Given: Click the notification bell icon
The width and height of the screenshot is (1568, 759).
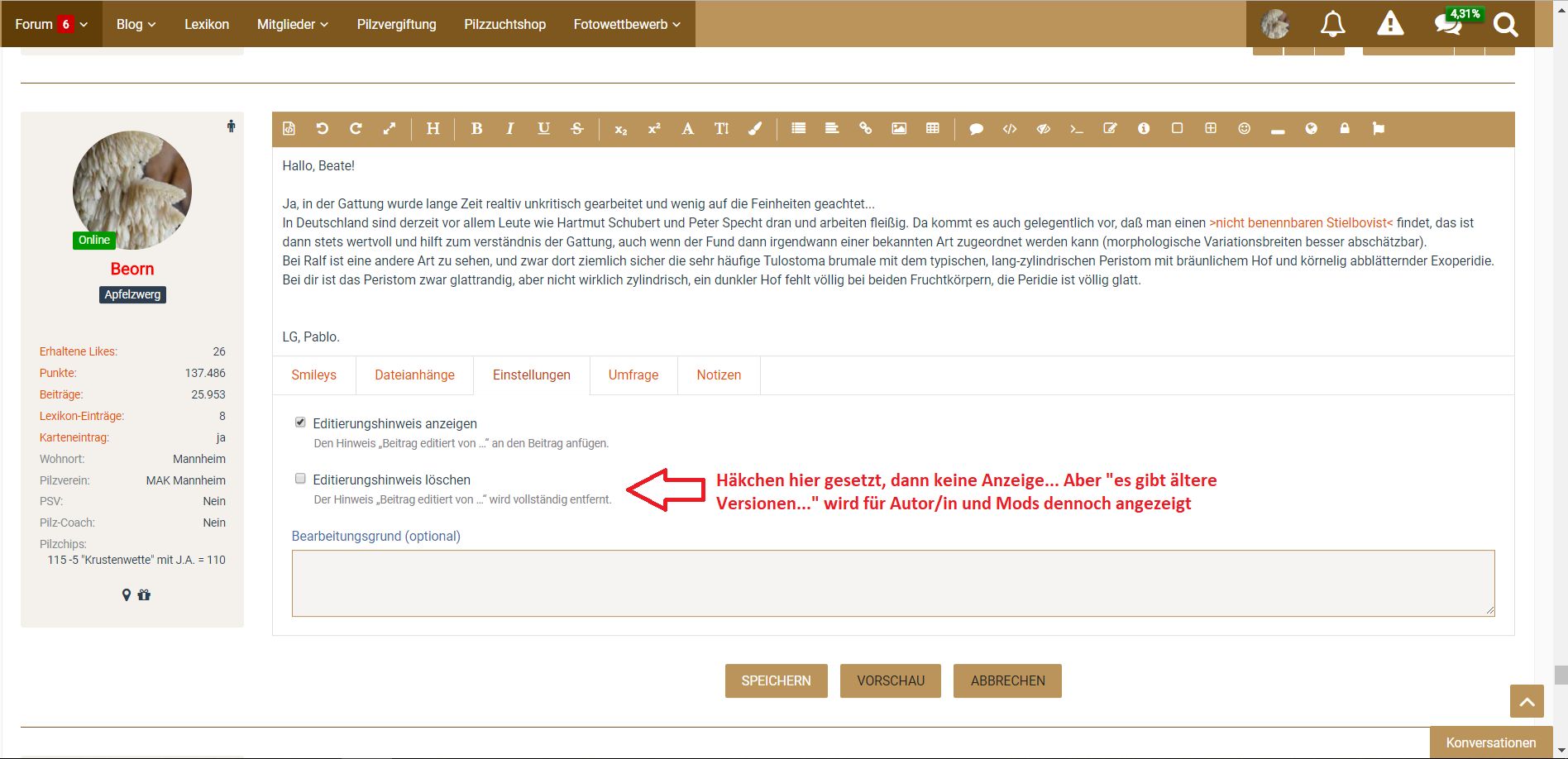Looking at the screenshot, I should click(x=1332, y=24).
